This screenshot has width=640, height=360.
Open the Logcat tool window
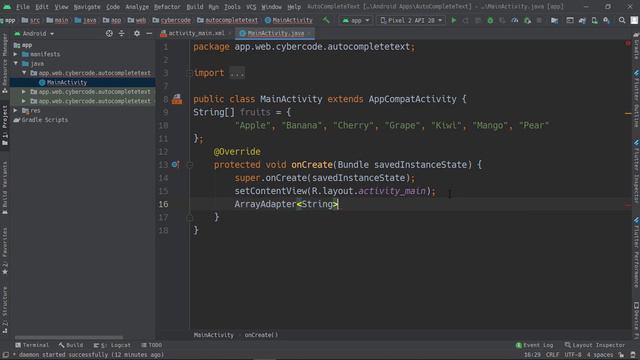click(x=112, y=345)
